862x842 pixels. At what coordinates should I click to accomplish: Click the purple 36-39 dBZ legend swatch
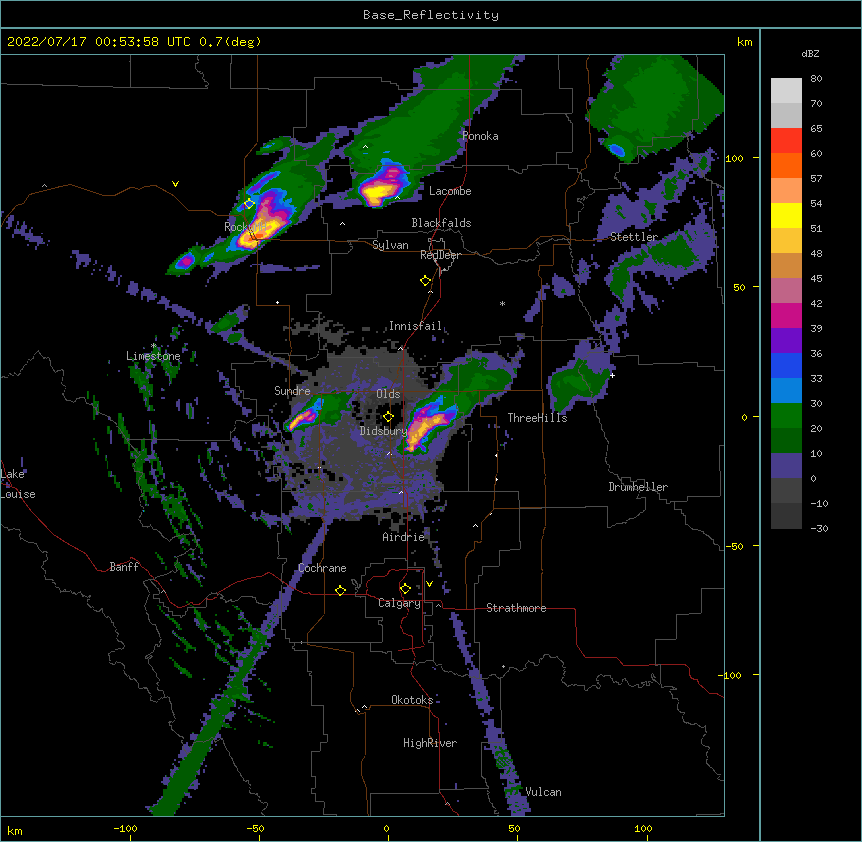[x=786, y=341]
